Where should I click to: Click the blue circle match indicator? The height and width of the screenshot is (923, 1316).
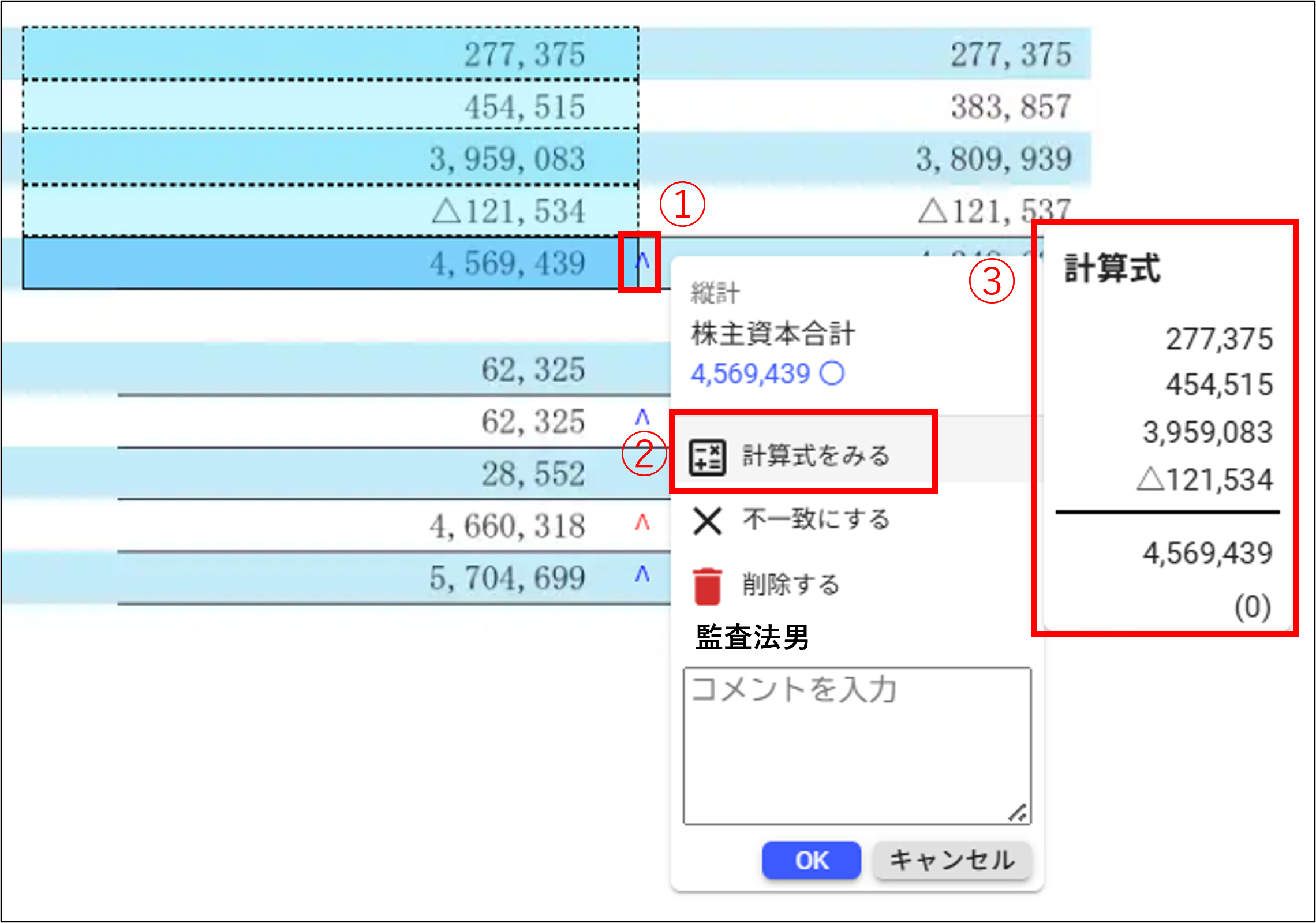click(832, 373)
